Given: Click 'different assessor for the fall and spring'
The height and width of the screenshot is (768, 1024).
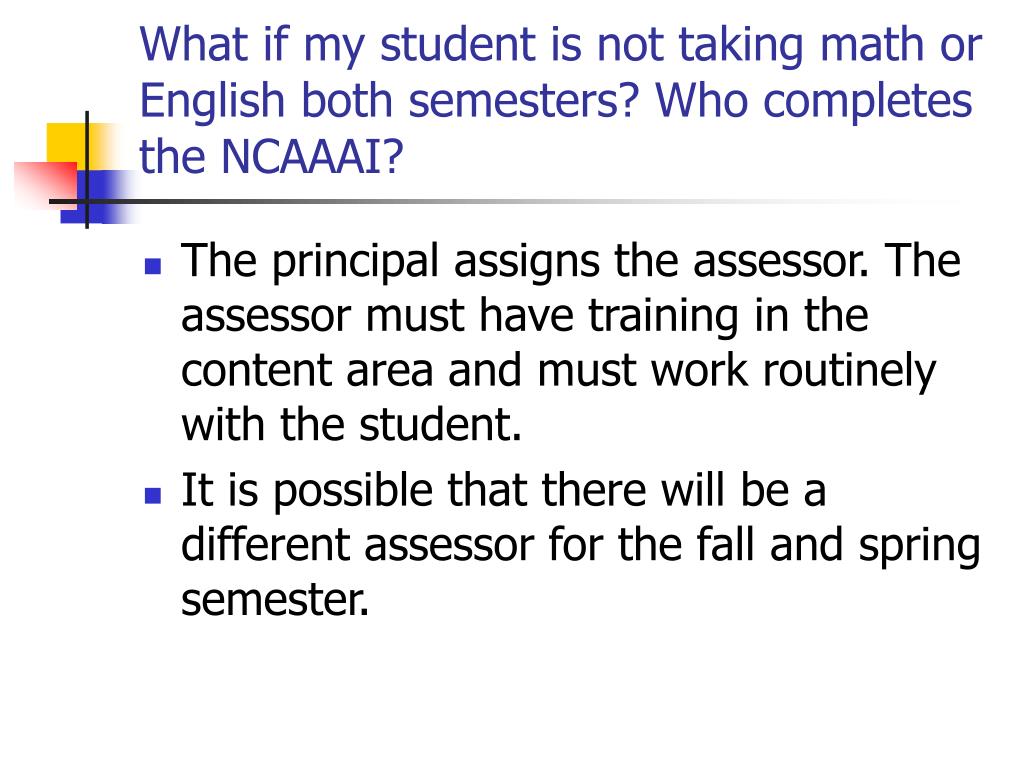Looking at the screenshot, I should [x=581, y=547].
